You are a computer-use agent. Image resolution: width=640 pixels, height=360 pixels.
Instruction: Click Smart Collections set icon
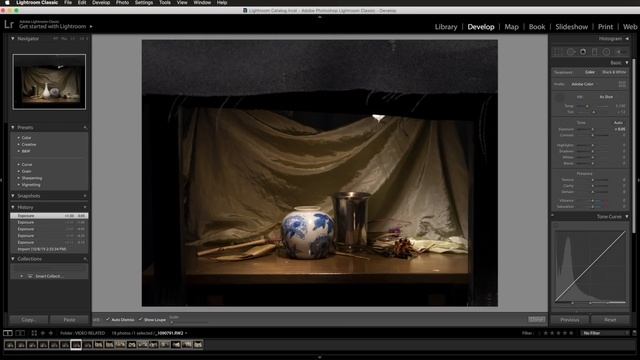pos(30,276)
